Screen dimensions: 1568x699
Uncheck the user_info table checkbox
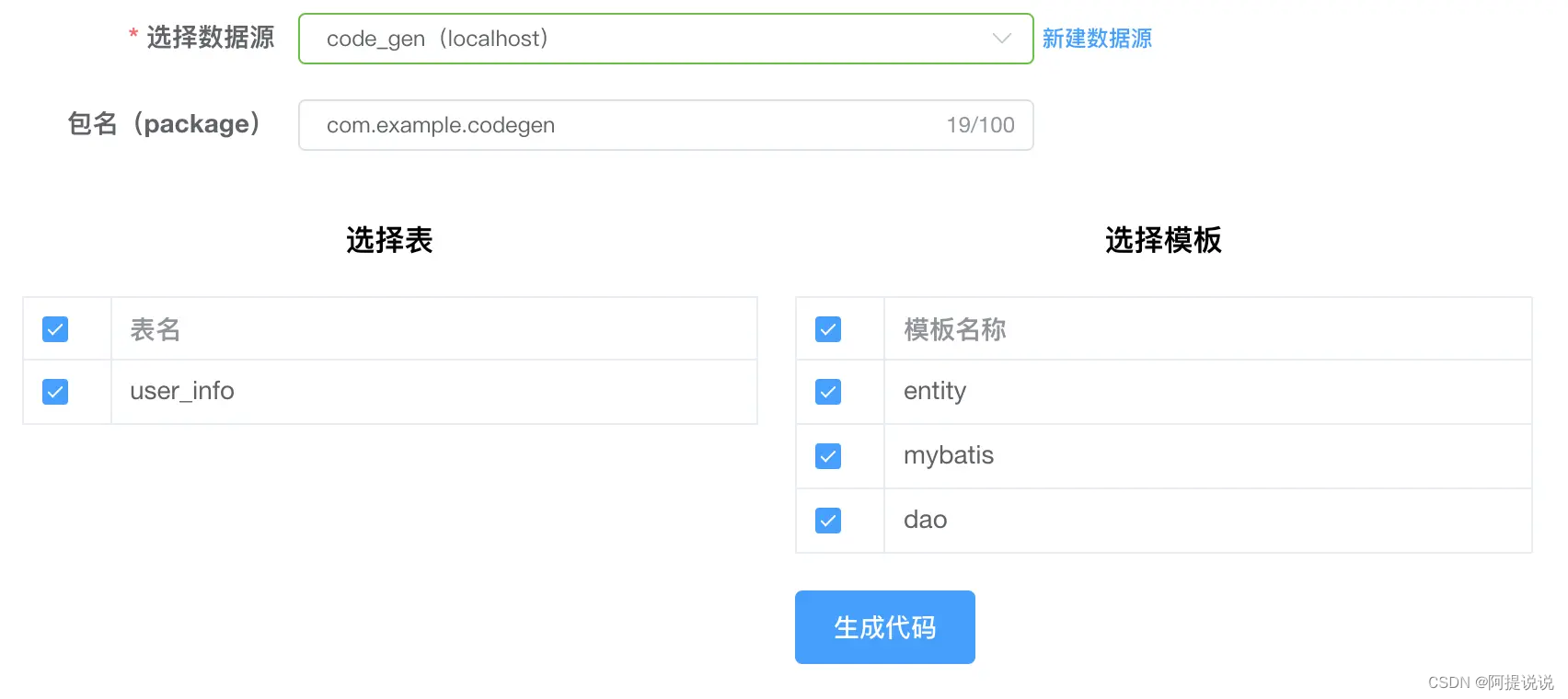click(x=54, y=392)
